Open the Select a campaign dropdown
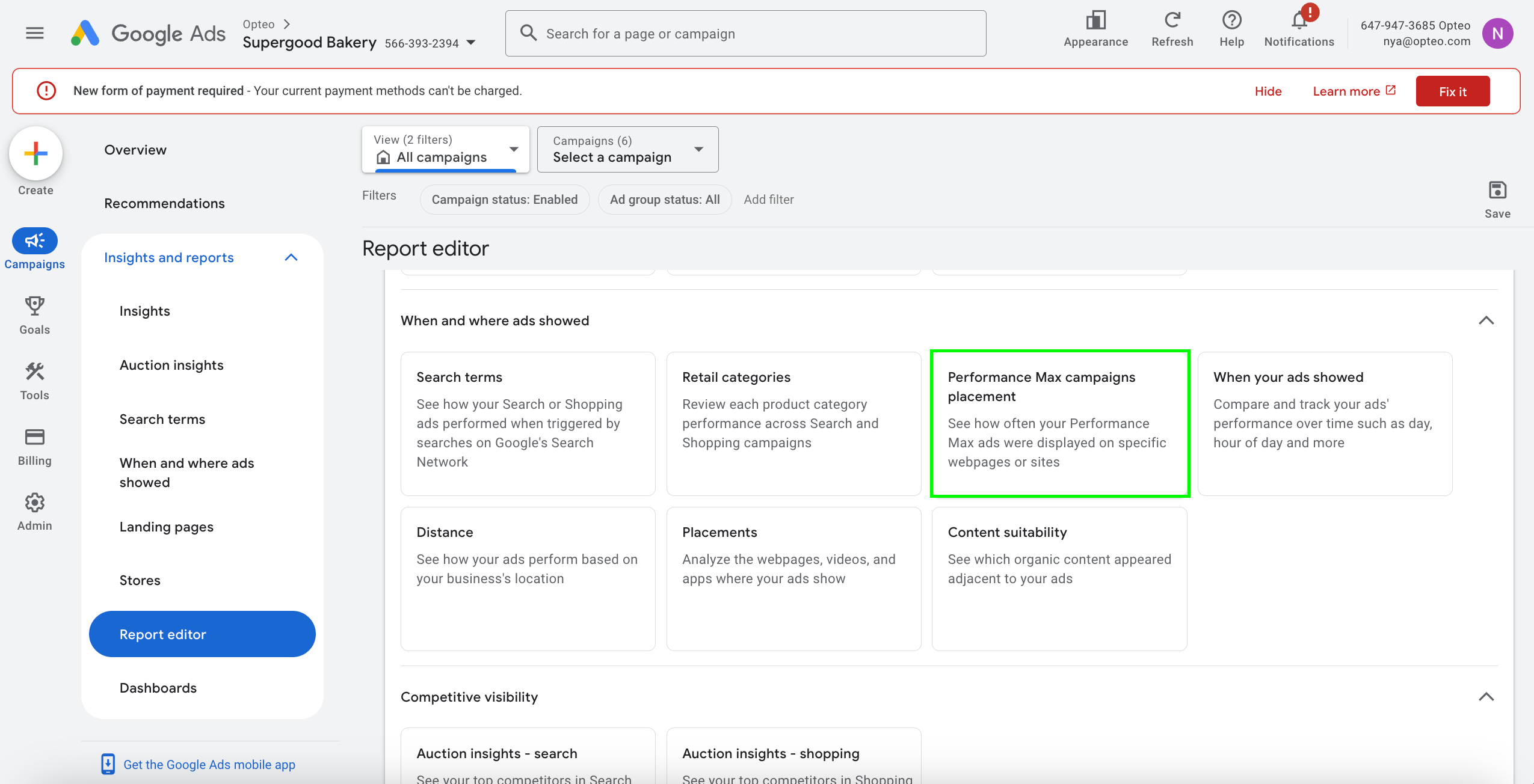 [x=627, y=150]
